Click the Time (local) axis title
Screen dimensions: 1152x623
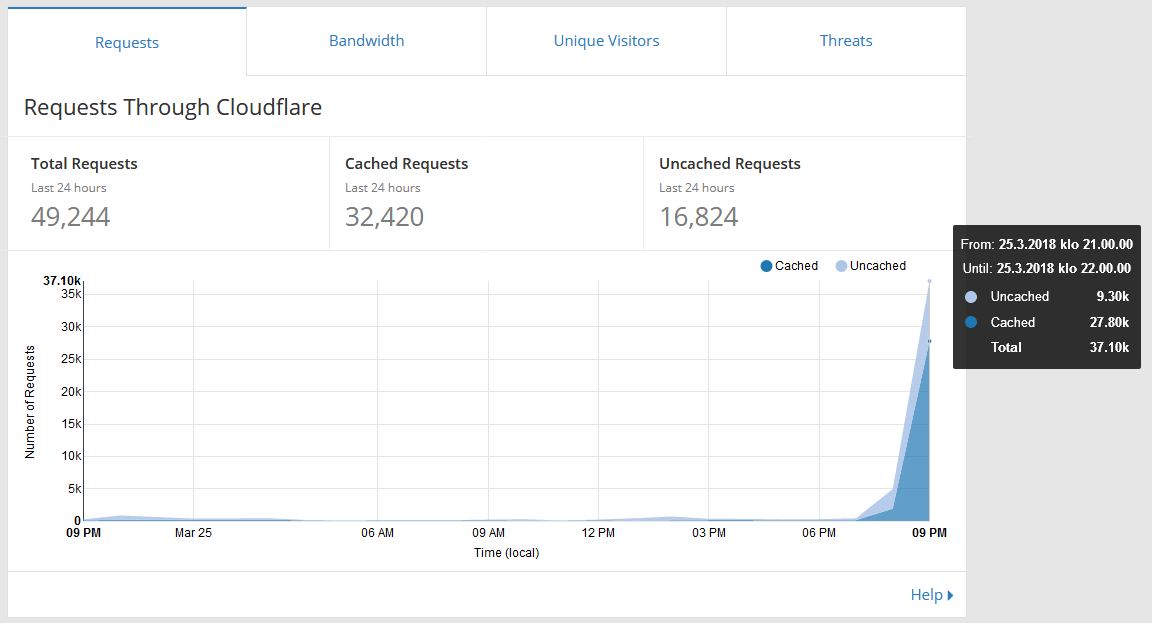pyautogui.click(x=506, y=552)
